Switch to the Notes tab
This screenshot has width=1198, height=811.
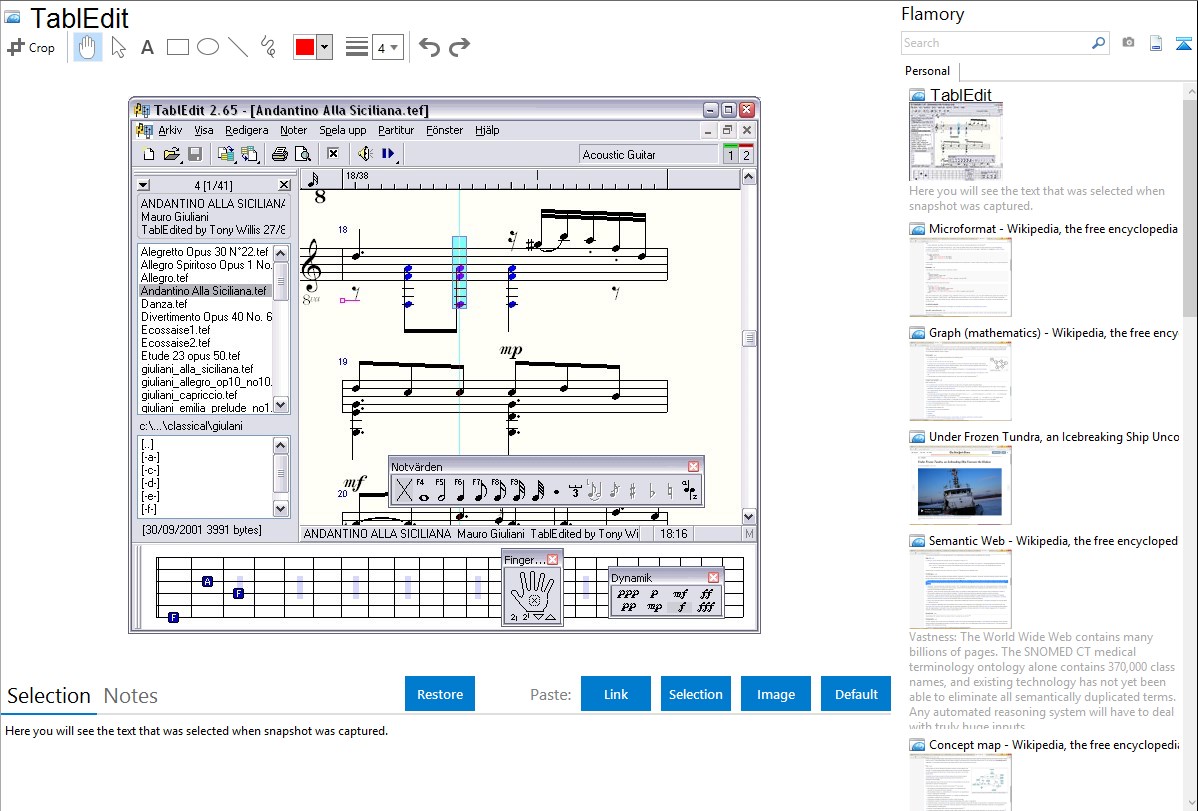coord(131,696)
